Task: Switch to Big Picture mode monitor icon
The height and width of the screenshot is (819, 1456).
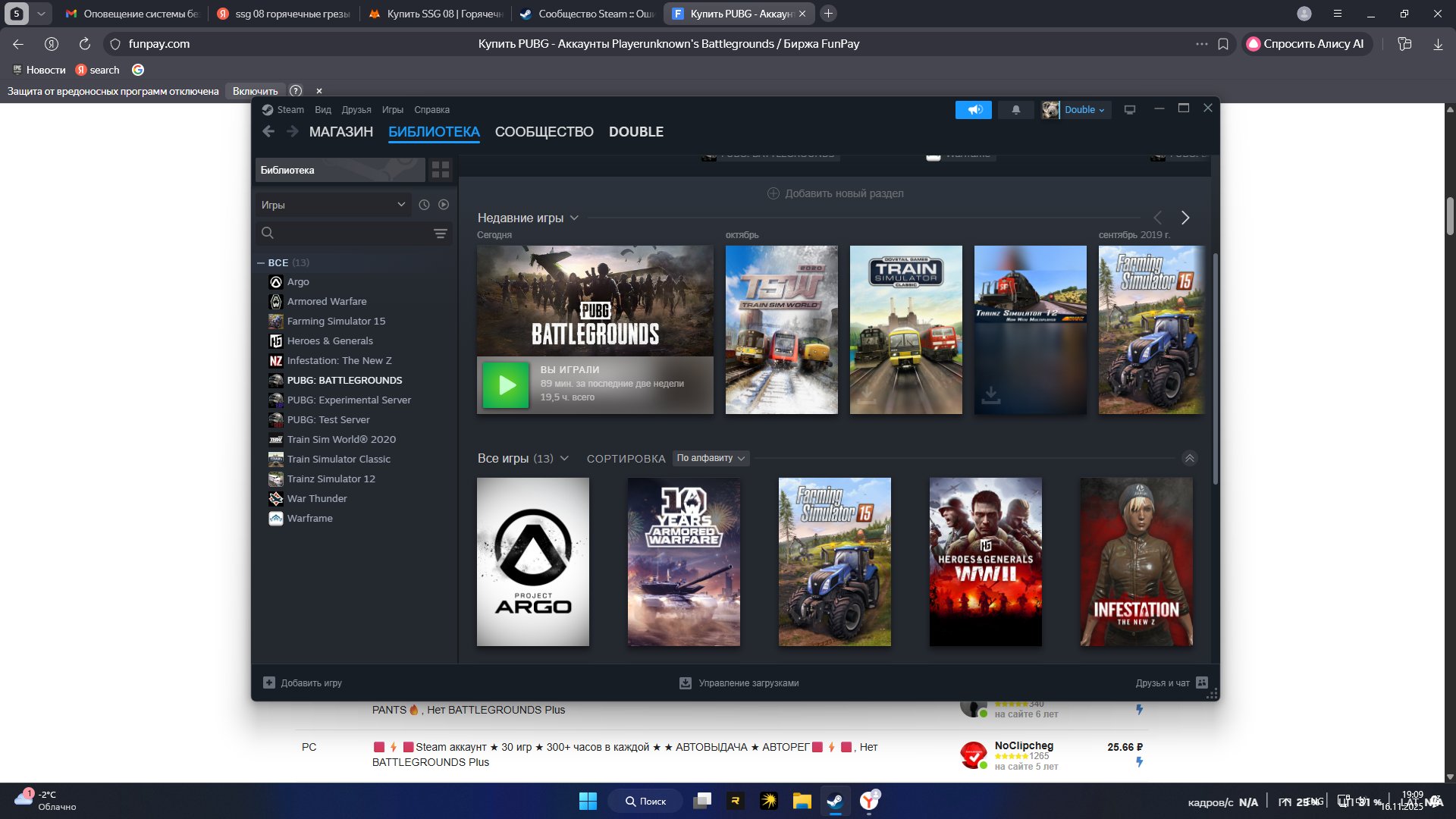Action: pos(1129,110)
